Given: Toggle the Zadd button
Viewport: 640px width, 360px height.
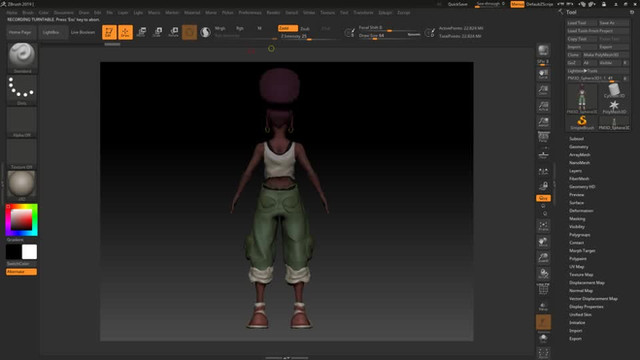Looking at the screenshot, I should [x=288, y=28].
